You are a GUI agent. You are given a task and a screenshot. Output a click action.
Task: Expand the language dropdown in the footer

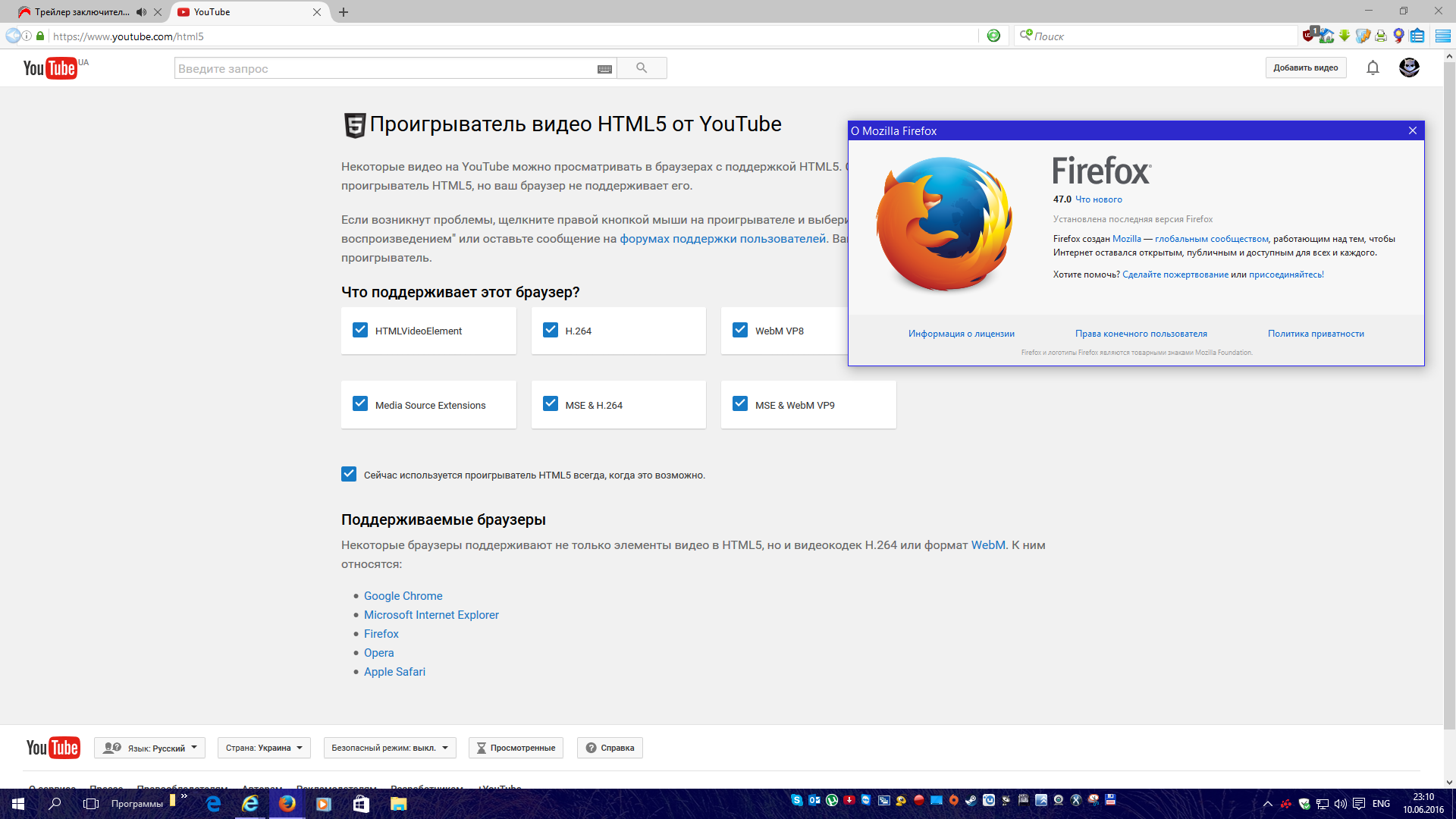point(150,748)
